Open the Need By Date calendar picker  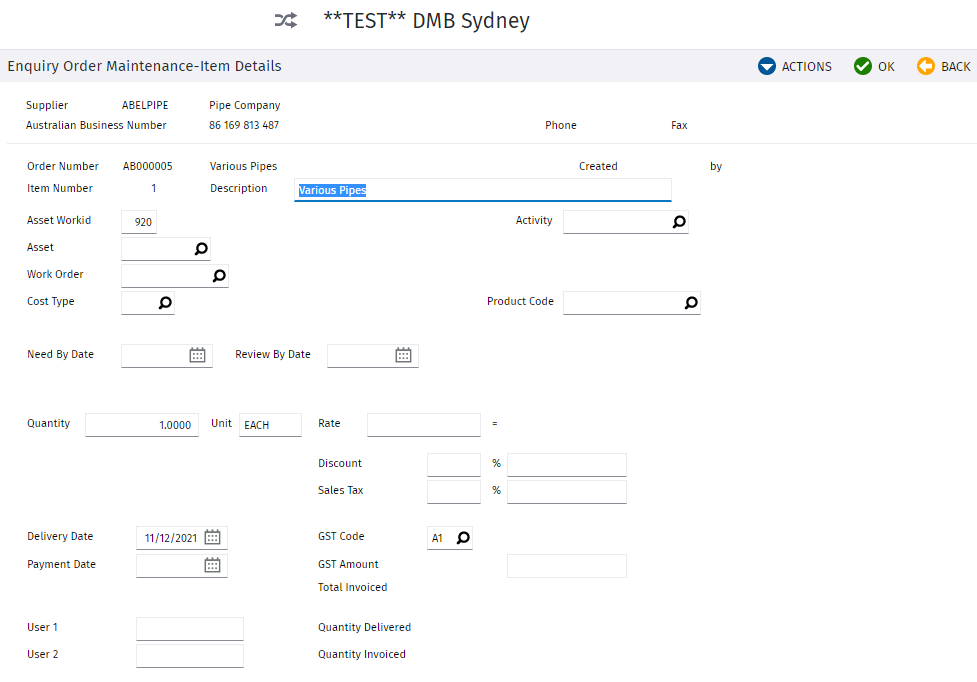point(198,356)
